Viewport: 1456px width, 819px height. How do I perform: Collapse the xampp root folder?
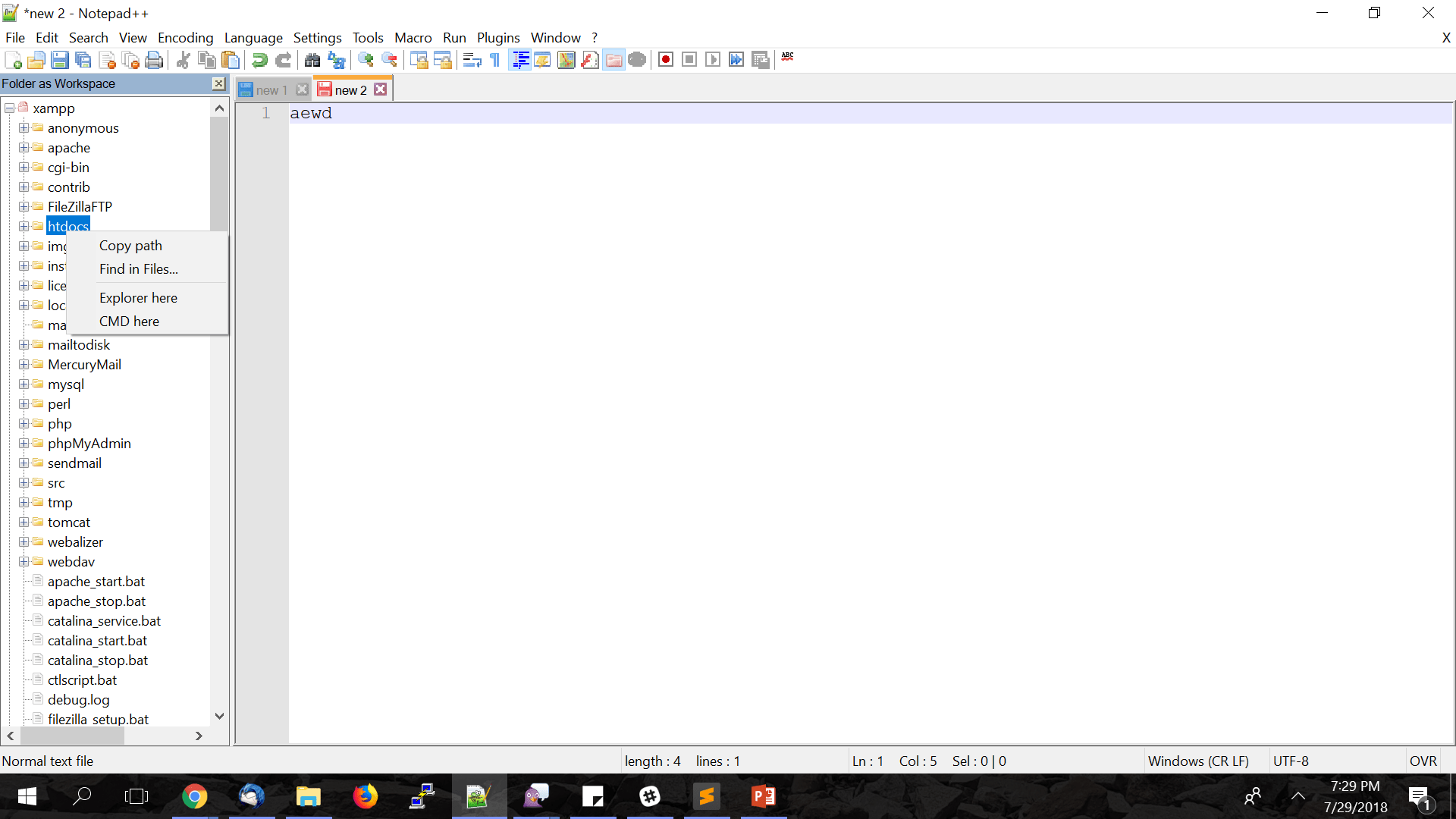click(9, 108)
